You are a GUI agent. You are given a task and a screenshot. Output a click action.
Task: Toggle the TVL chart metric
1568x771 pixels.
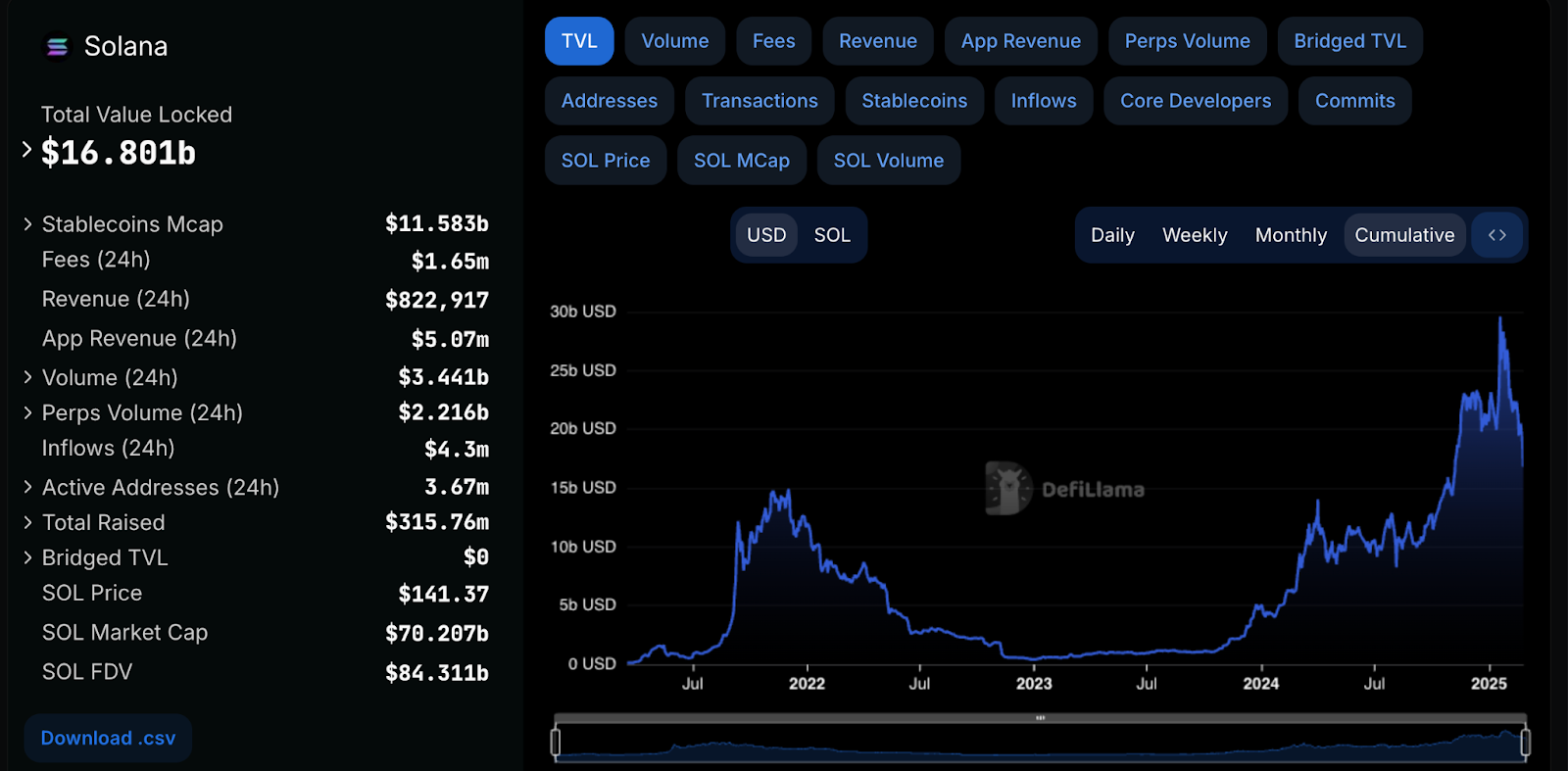(579, 41)
